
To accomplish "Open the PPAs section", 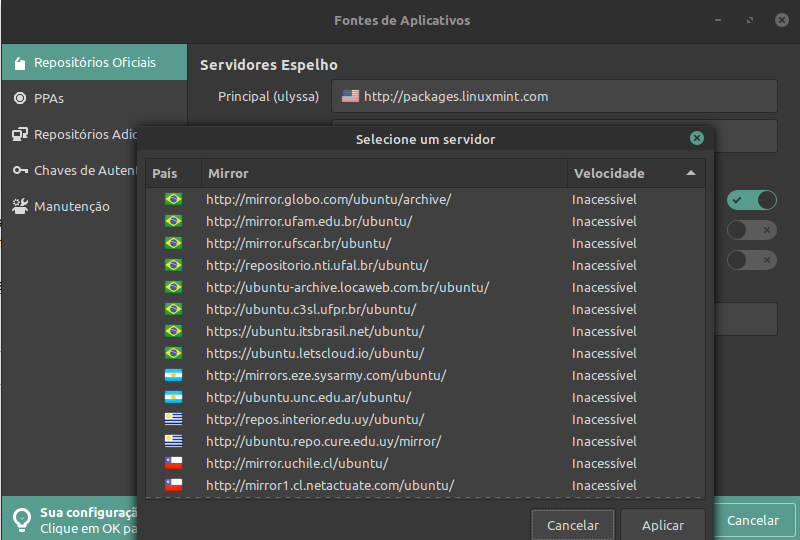I will (x=94, y=98).
